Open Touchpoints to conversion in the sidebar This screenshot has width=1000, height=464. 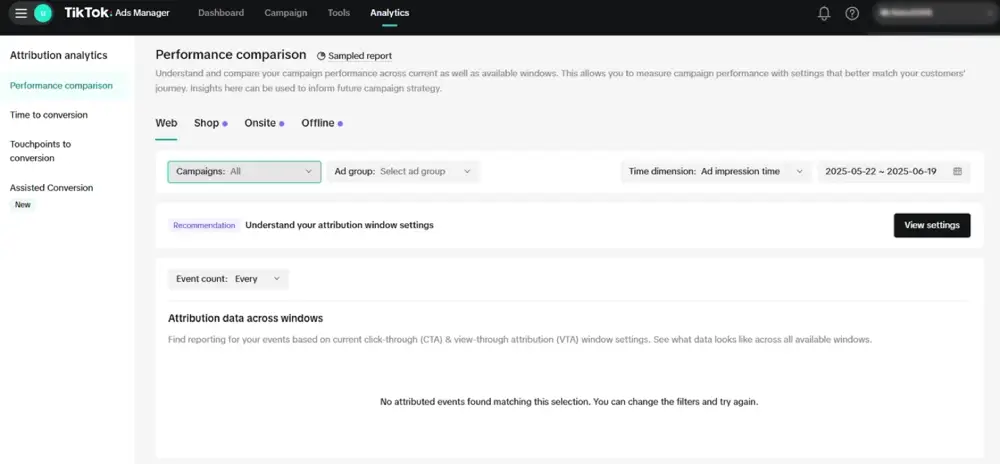tap(40, 151)
